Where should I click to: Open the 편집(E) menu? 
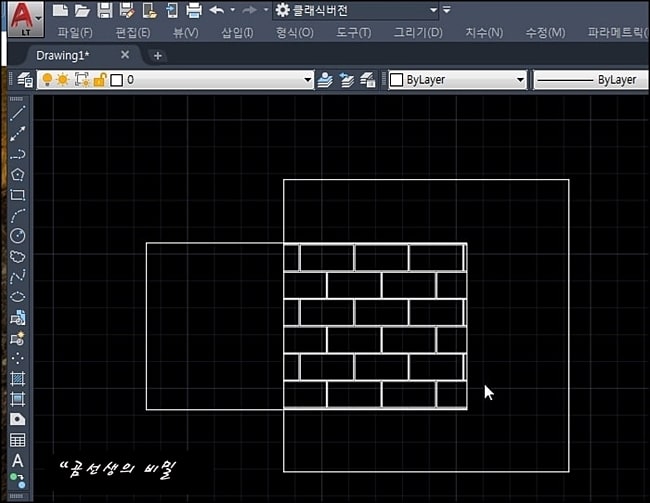click(133, 32)
